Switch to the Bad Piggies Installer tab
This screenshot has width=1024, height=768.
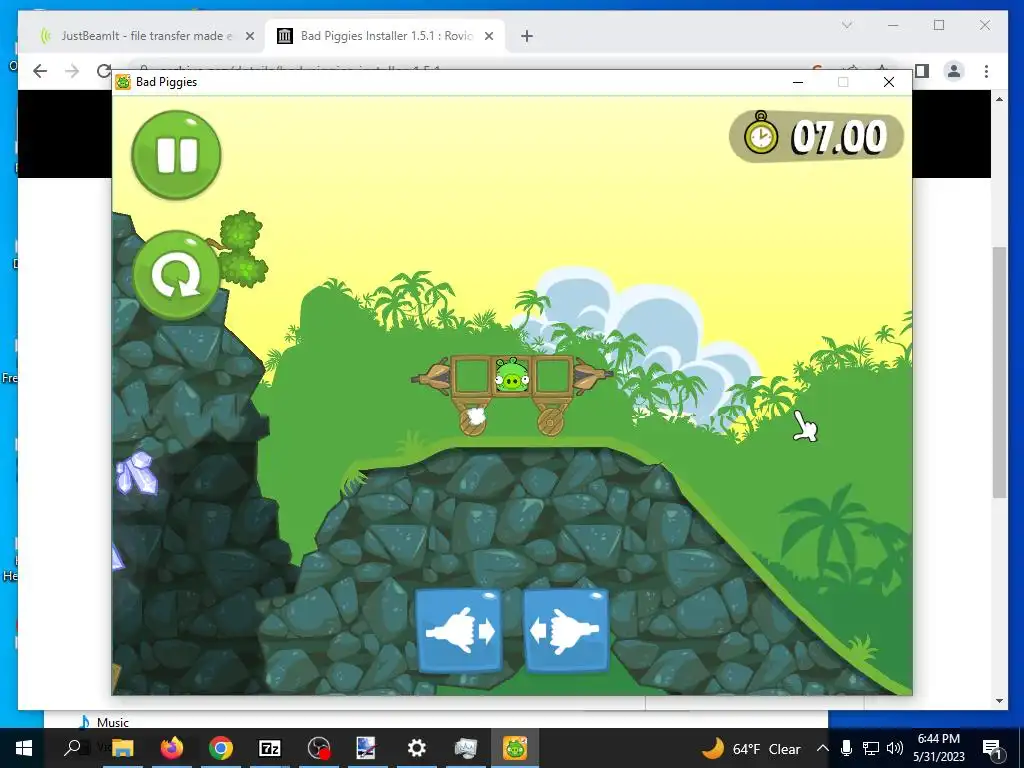pos(387,36)
